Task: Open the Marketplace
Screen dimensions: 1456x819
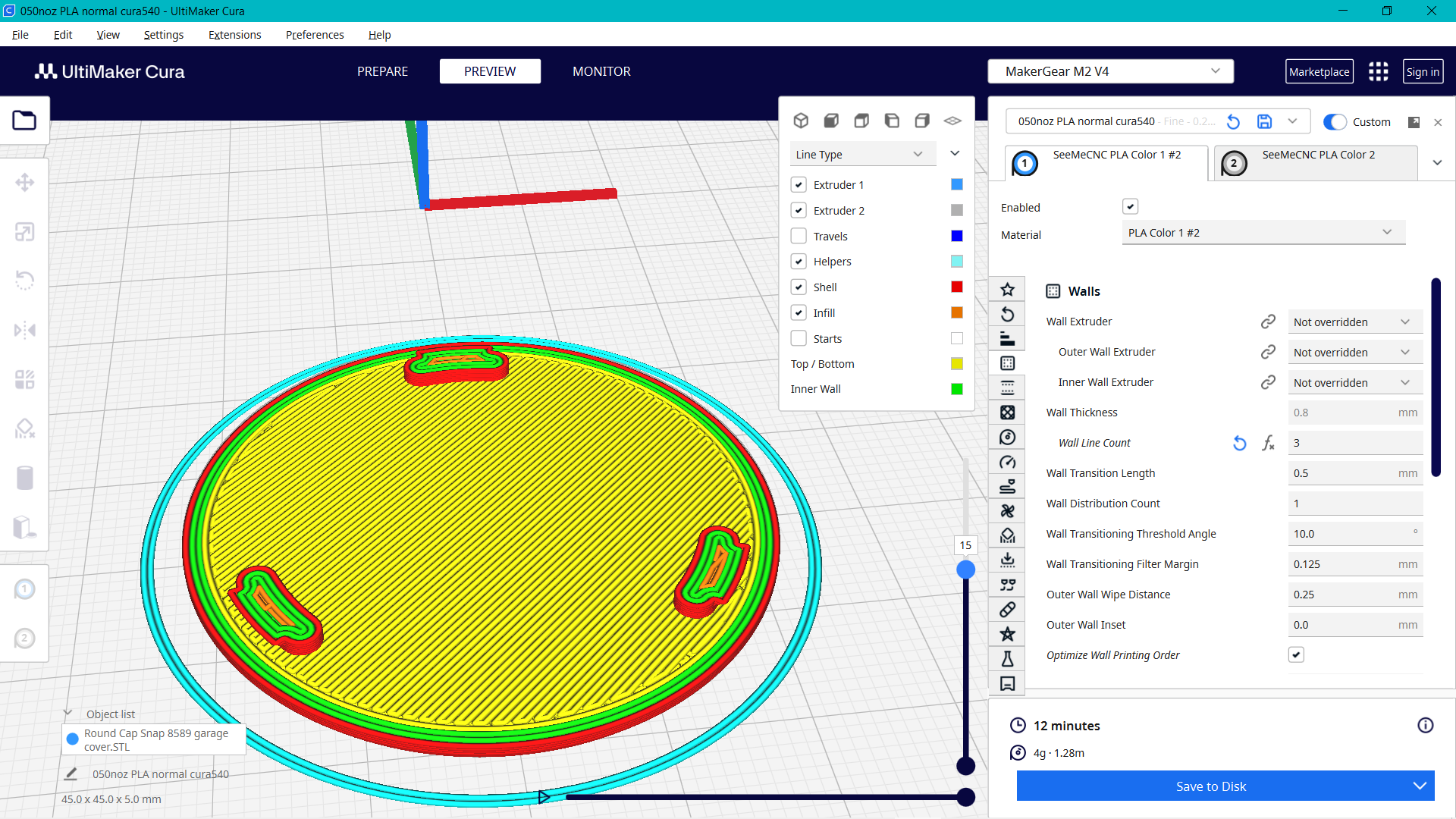Action: coord(1319,71)
